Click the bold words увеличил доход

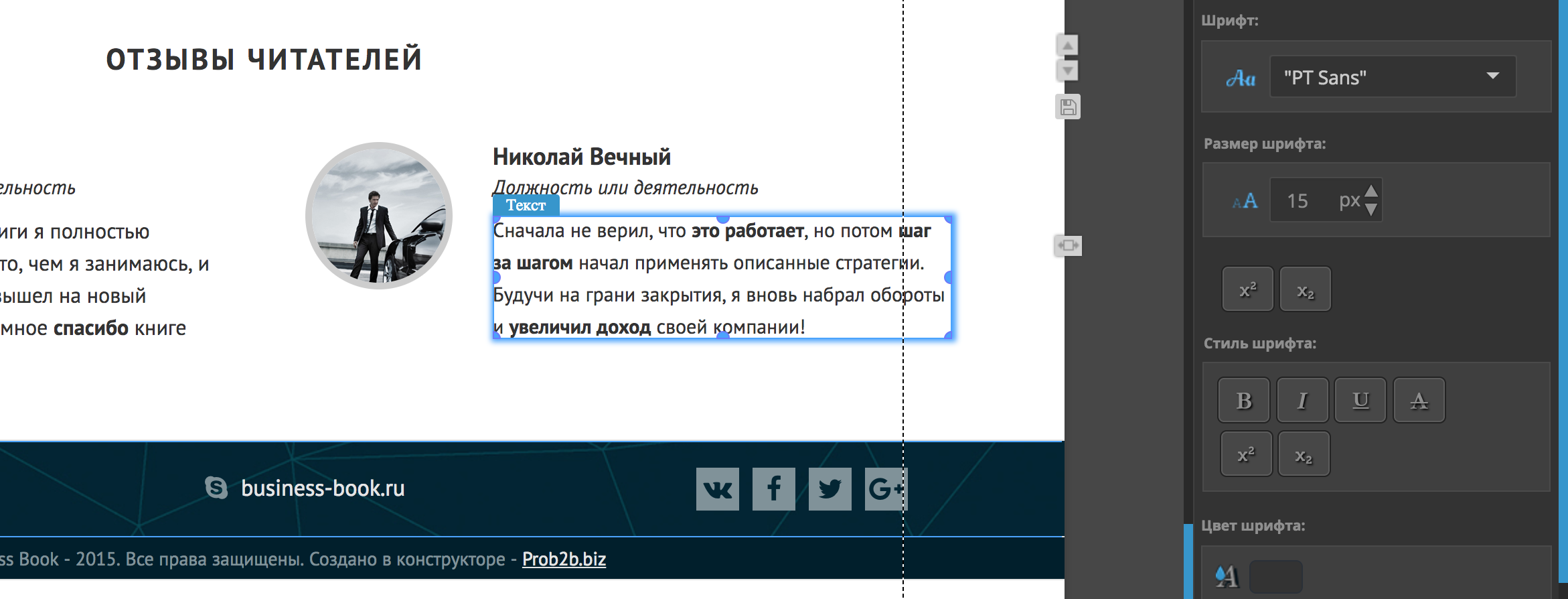(580, 328)
